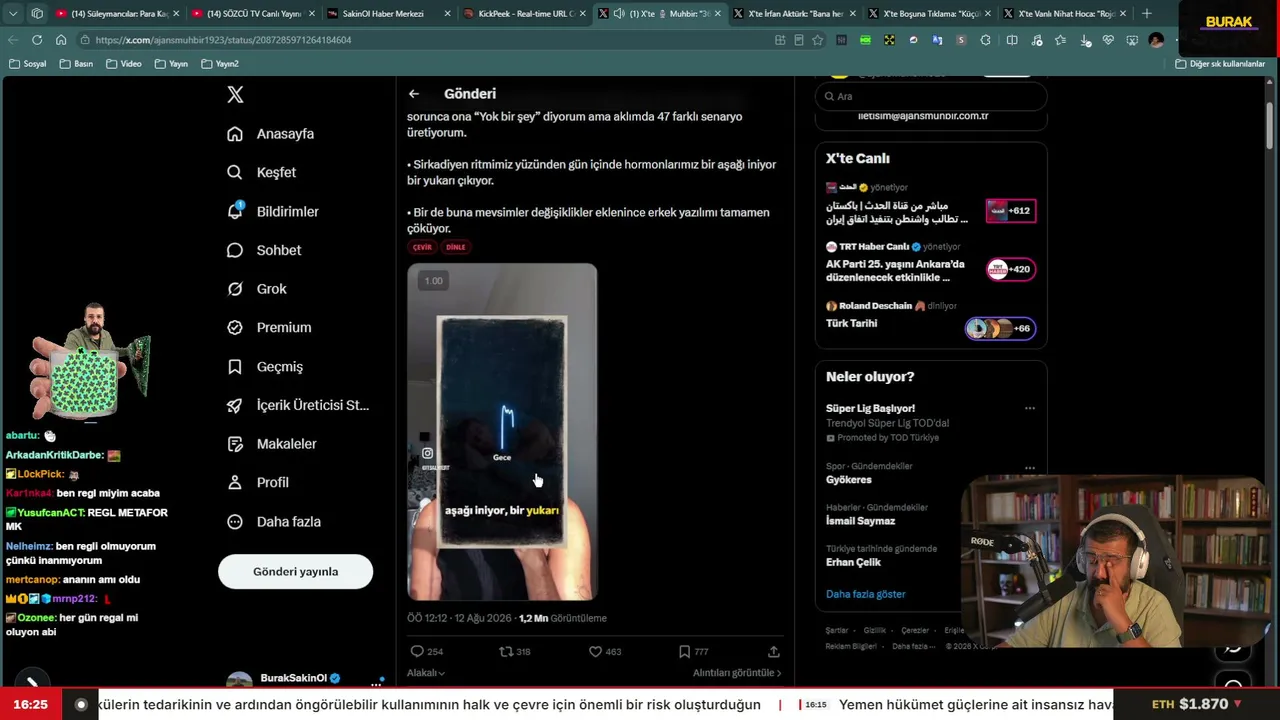Like the post with heart icon
Image resolution: width=1280 pixels, height=720 pixels.
tap(595, 651)
